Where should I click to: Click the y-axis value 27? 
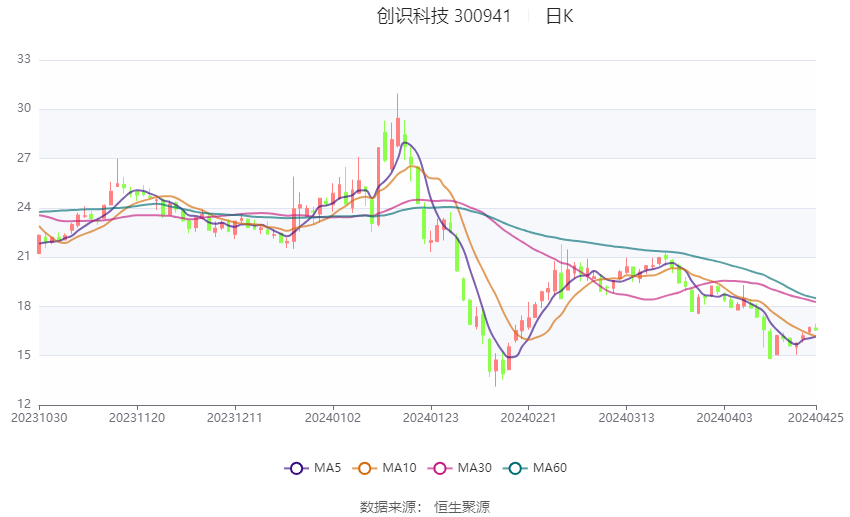click(x=24, y=158)
